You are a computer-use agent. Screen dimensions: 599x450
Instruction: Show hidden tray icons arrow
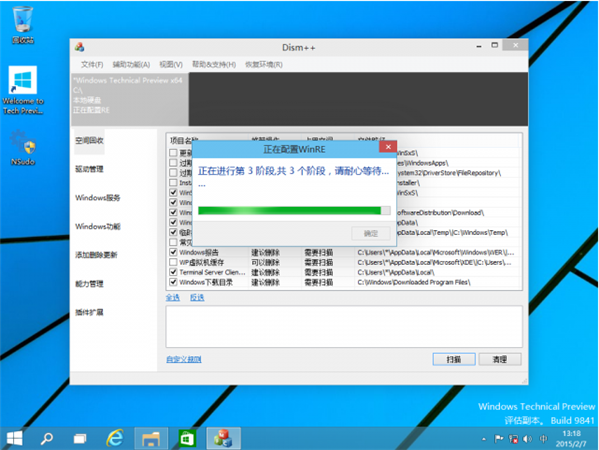coord(484,439)
